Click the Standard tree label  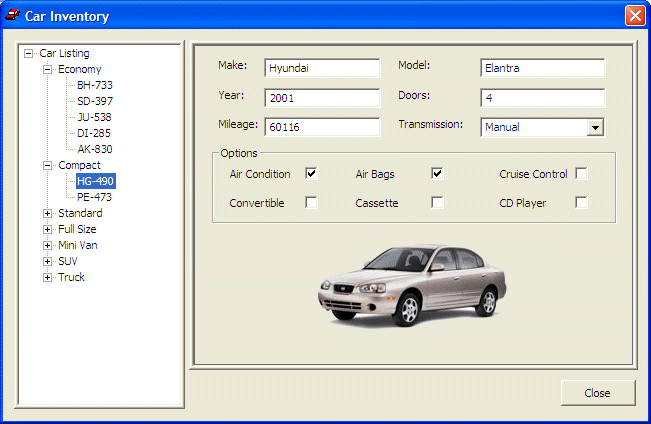(80, 213)
